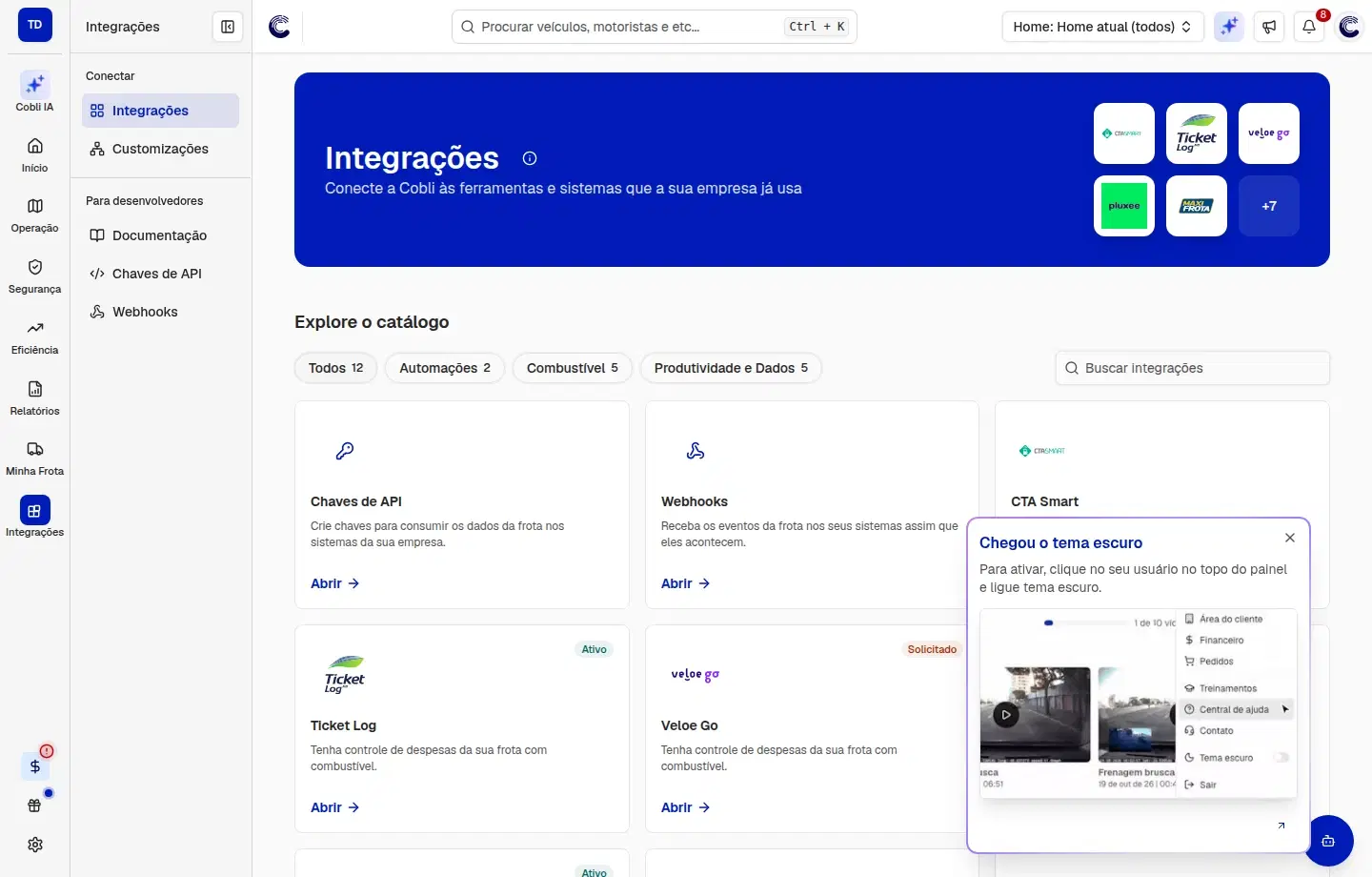Click the Cobli AI sparkle button in top bar
Screen dimensions: 1372x877
click(1229, 27)
